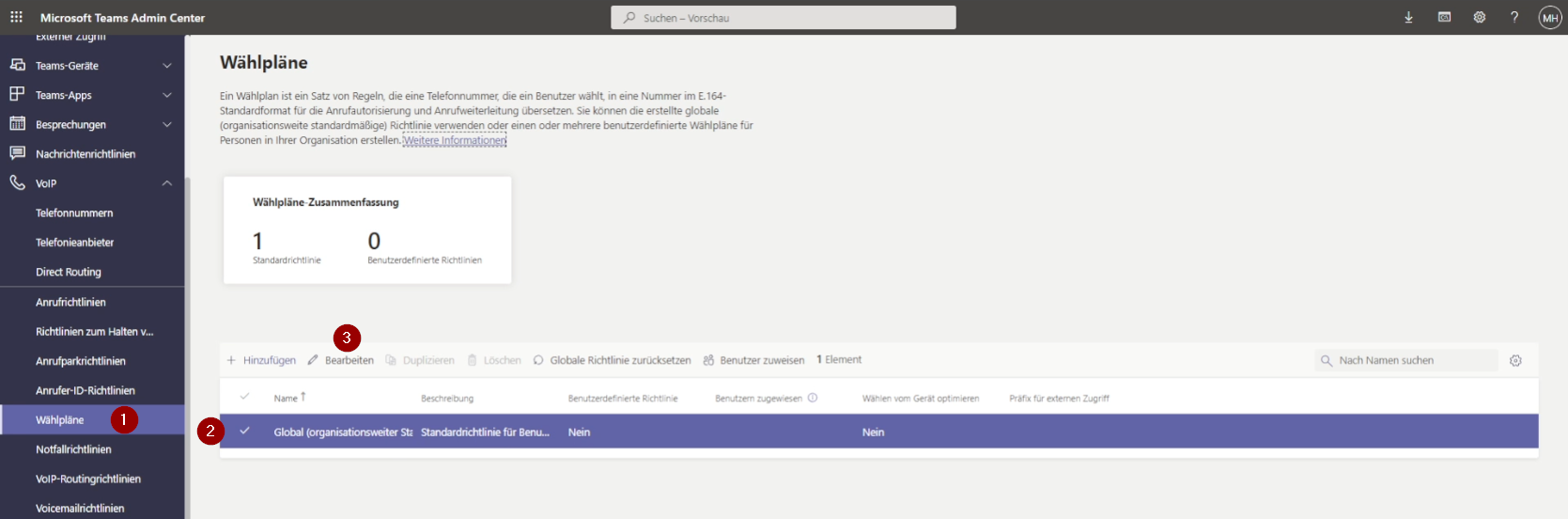The image size is (1568, 519).
Task: Click the people icon beside Benutzer zuweisen
Action: (x=708, y=360)
